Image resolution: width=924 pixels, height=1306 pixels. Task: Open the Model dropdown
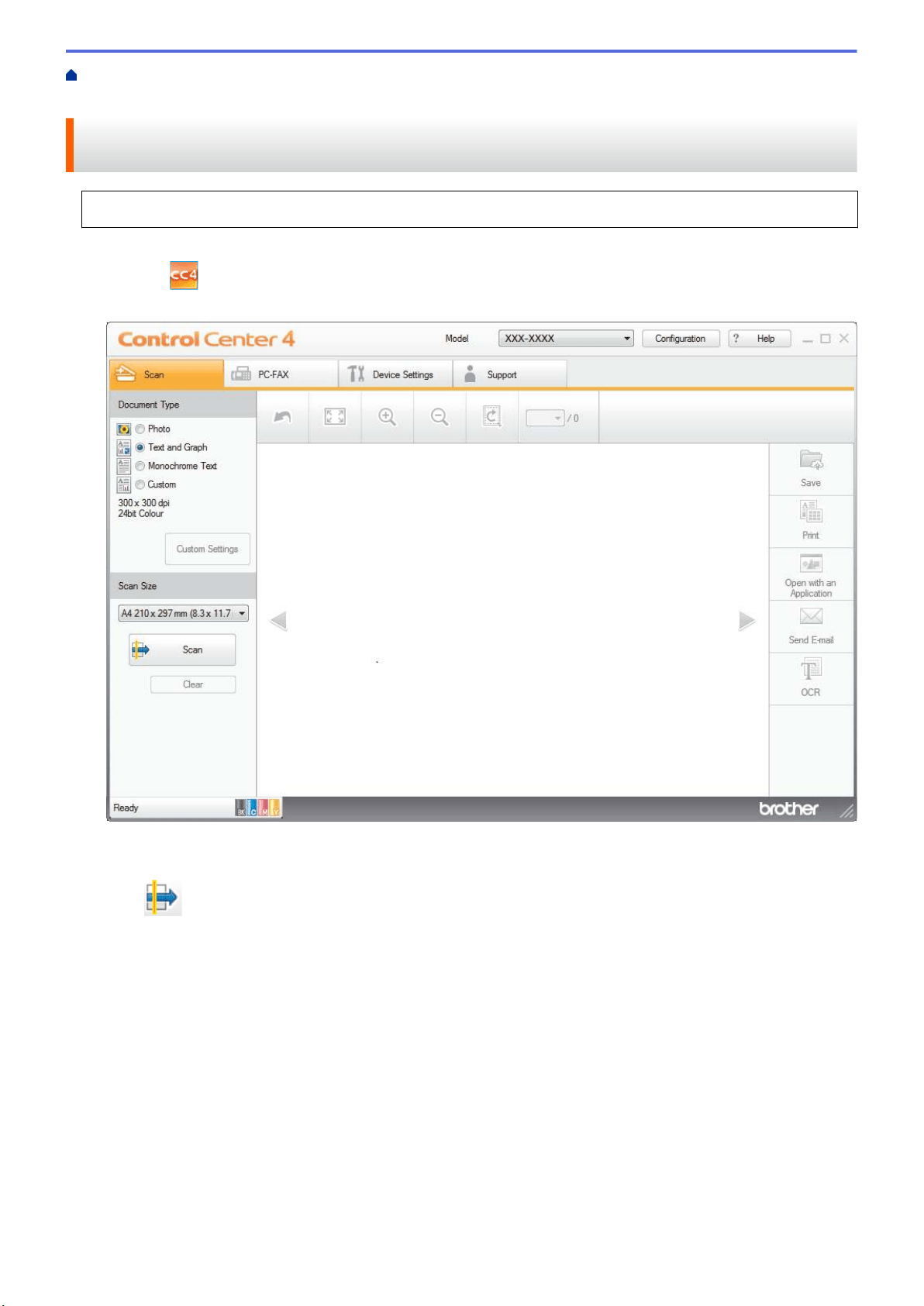566,339
